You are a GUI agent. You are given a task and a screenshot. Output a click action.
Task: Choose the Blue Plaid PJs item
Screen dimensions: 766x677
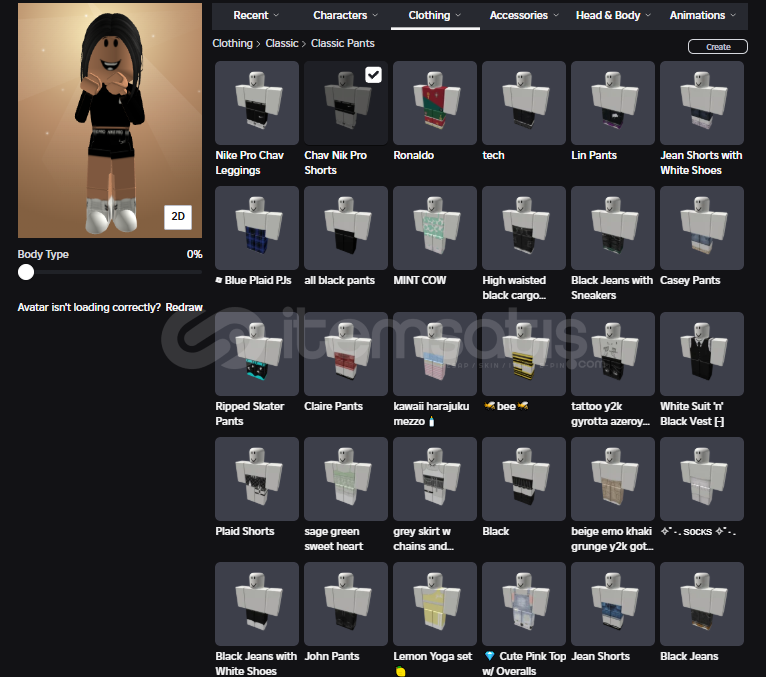[x=257, y=228]
